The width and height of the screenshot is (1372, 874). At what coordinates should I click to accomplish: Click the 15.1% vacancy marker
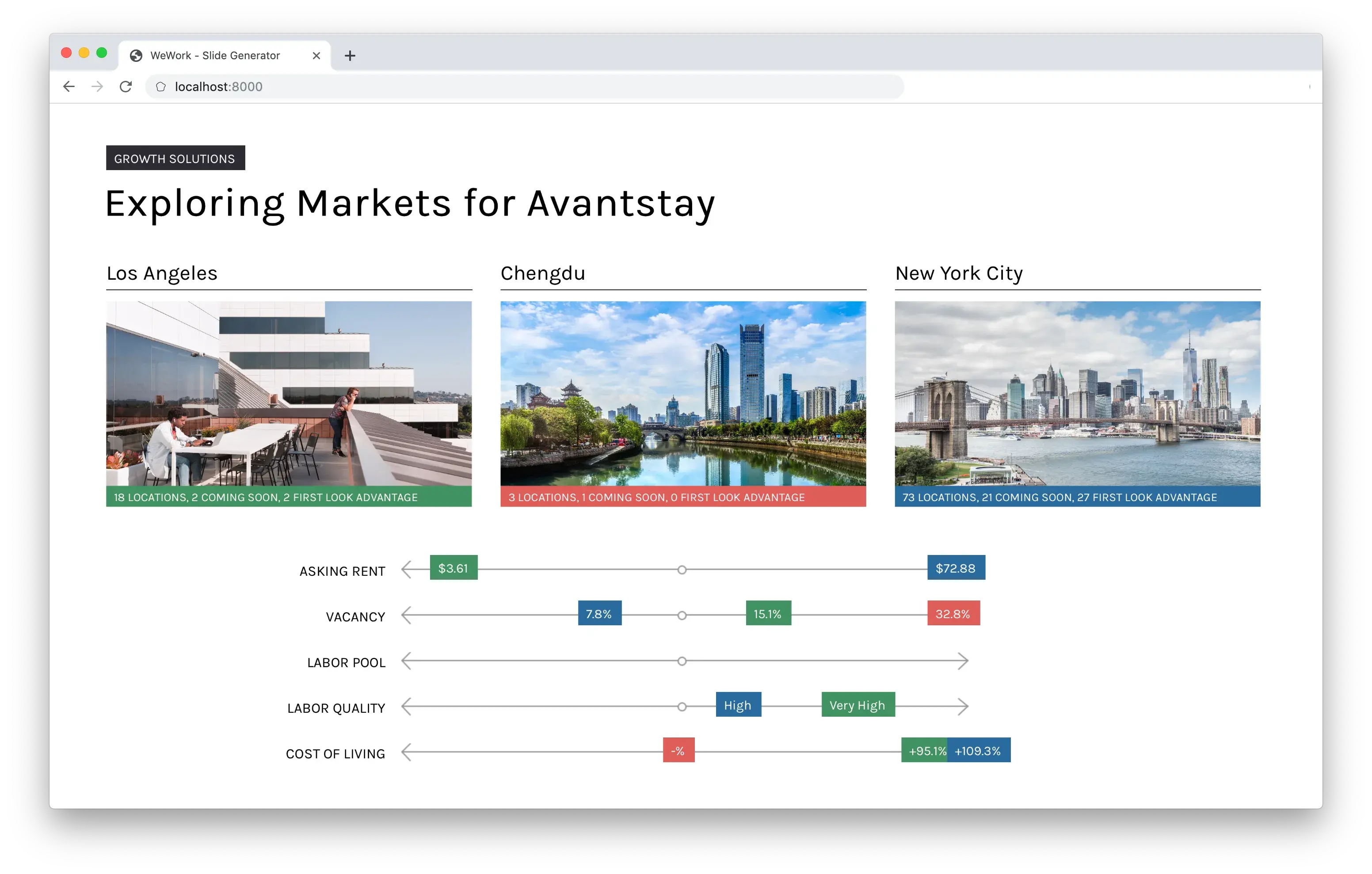tap(768, 614)
